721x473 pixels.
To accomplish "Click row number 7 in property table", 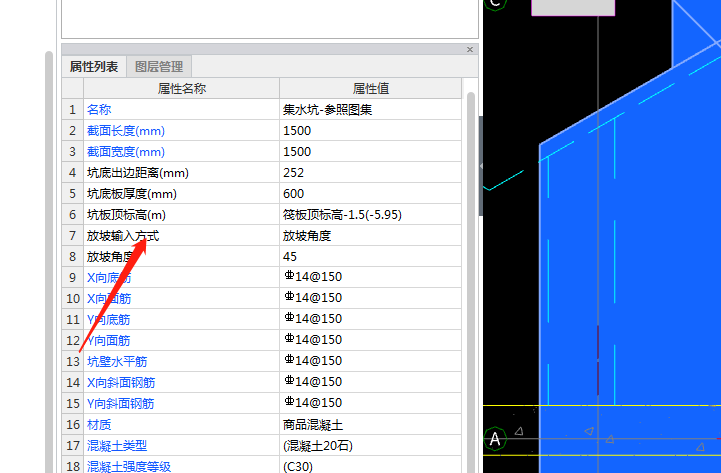I will [73, 236].
